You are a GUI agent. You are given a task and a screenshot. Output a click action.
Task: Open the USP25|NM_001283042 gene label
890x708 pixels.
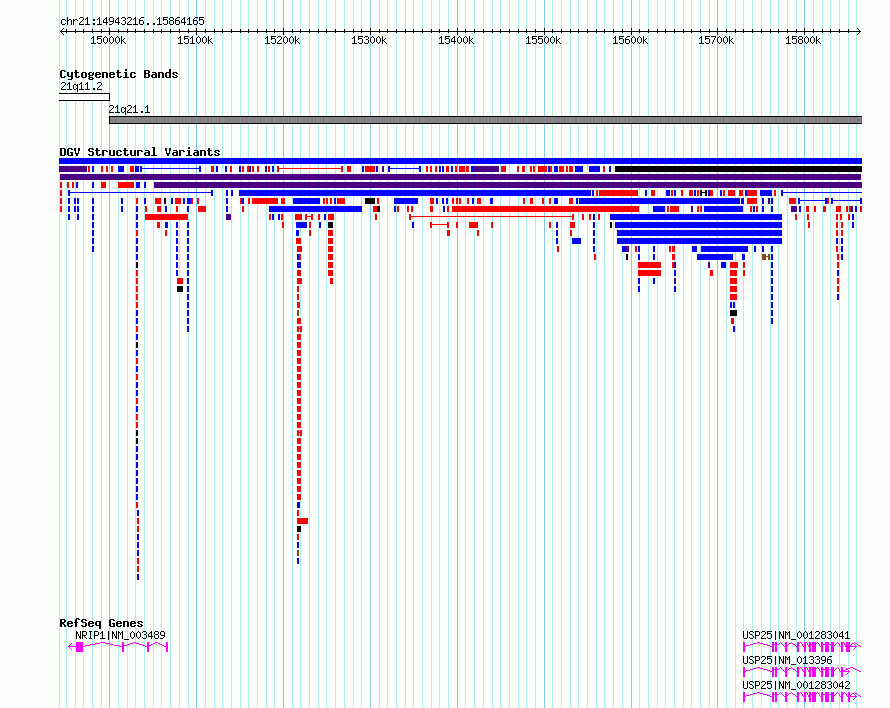pyautogui.click(x=796, y=685)
